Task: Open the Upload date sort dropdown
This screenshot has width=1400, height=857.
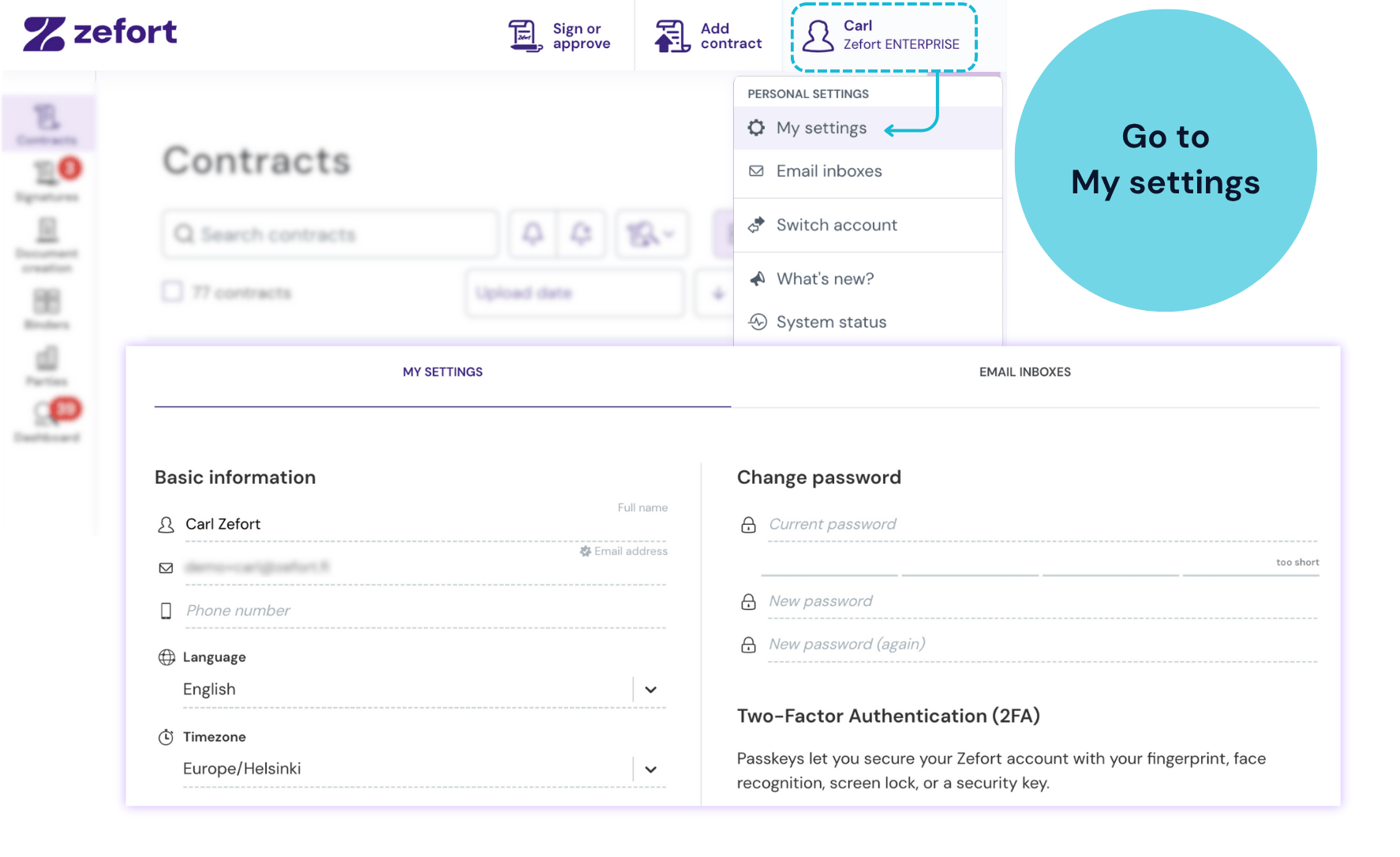Action: [x=575, y=294]
